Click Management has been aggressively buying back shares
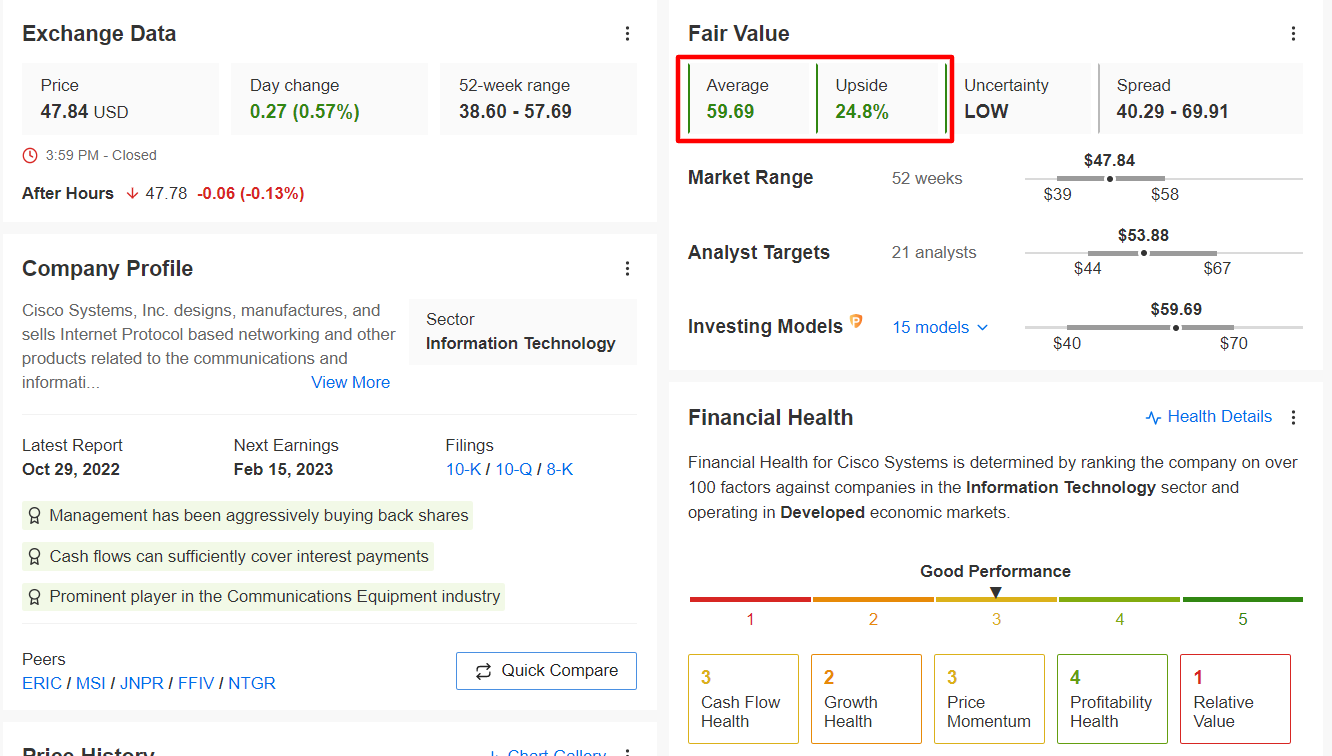This screenshot has height=756, width=1332. (259, 516)
